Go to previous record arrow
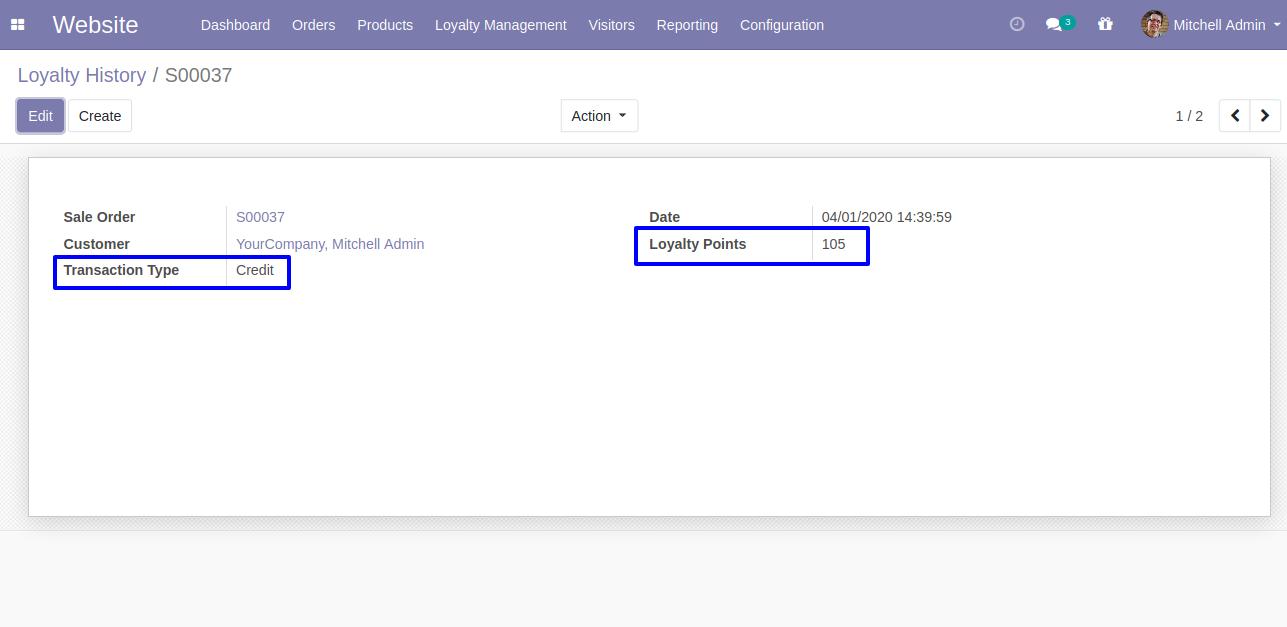This screenshot has height=627, width=1287. point(1235,116)
